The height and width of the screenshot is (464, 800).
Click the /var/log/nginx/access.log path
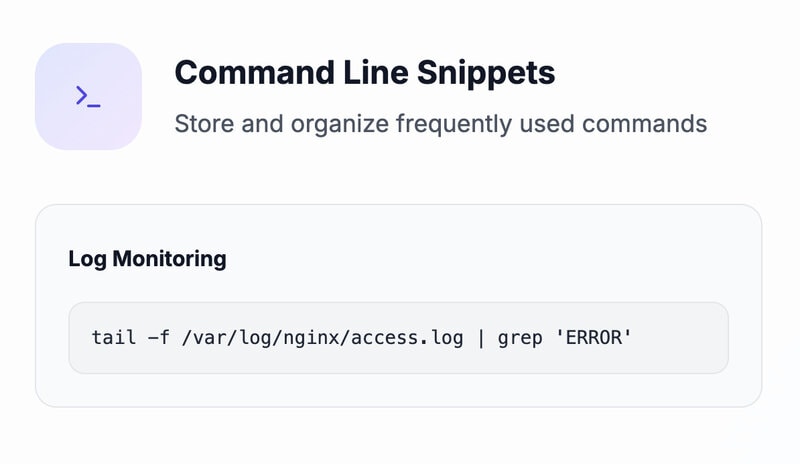click(x=322, y=338)
